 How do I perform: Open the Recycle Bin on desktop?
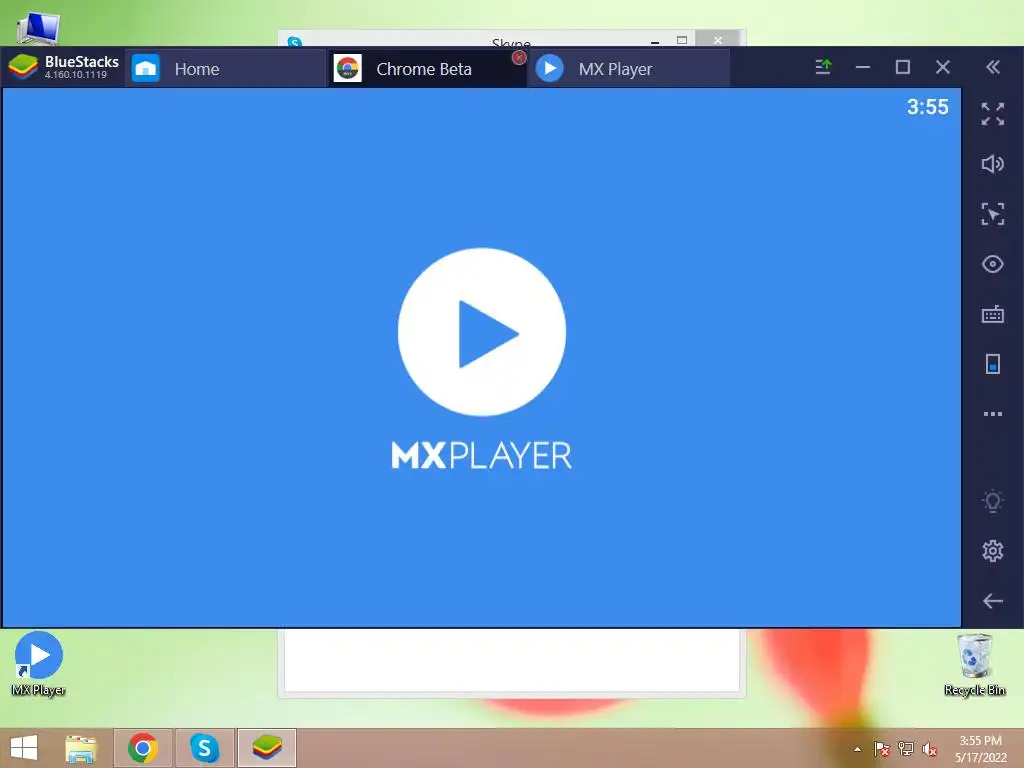coord(974,665)
